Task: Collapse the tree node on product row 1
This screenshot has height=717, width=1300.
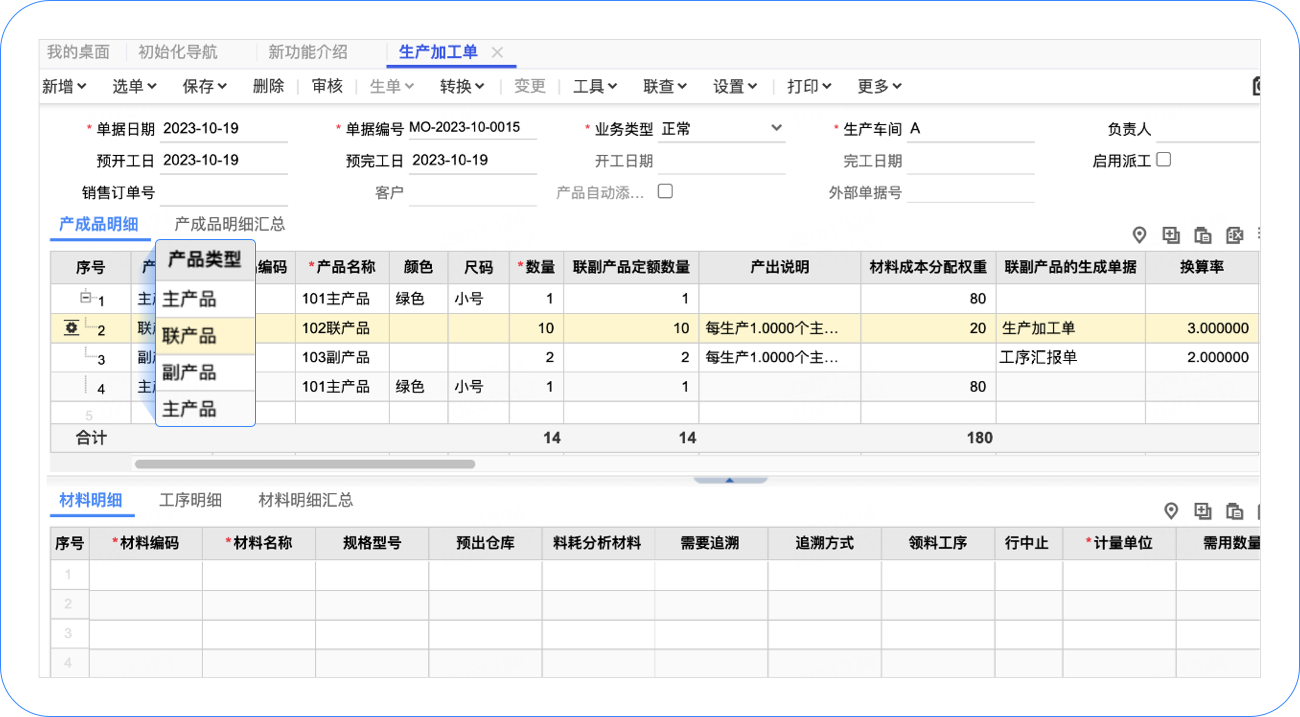Action: pyautogui.click(x=86, y=297)
